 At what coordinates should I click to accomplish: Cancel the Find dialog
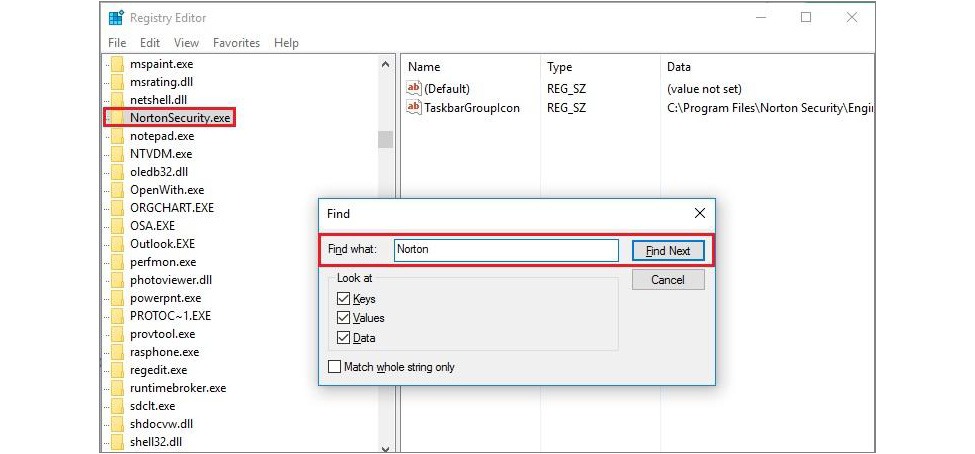point(668,280)
